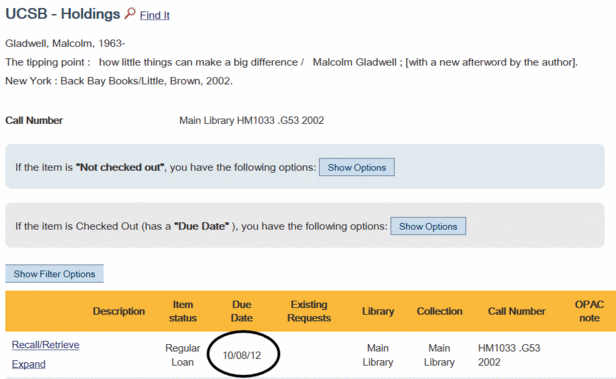Viewport: 616px width, 379px height.
Task: Show options for Checked Out Due Date items
Action: coord(428,226)
